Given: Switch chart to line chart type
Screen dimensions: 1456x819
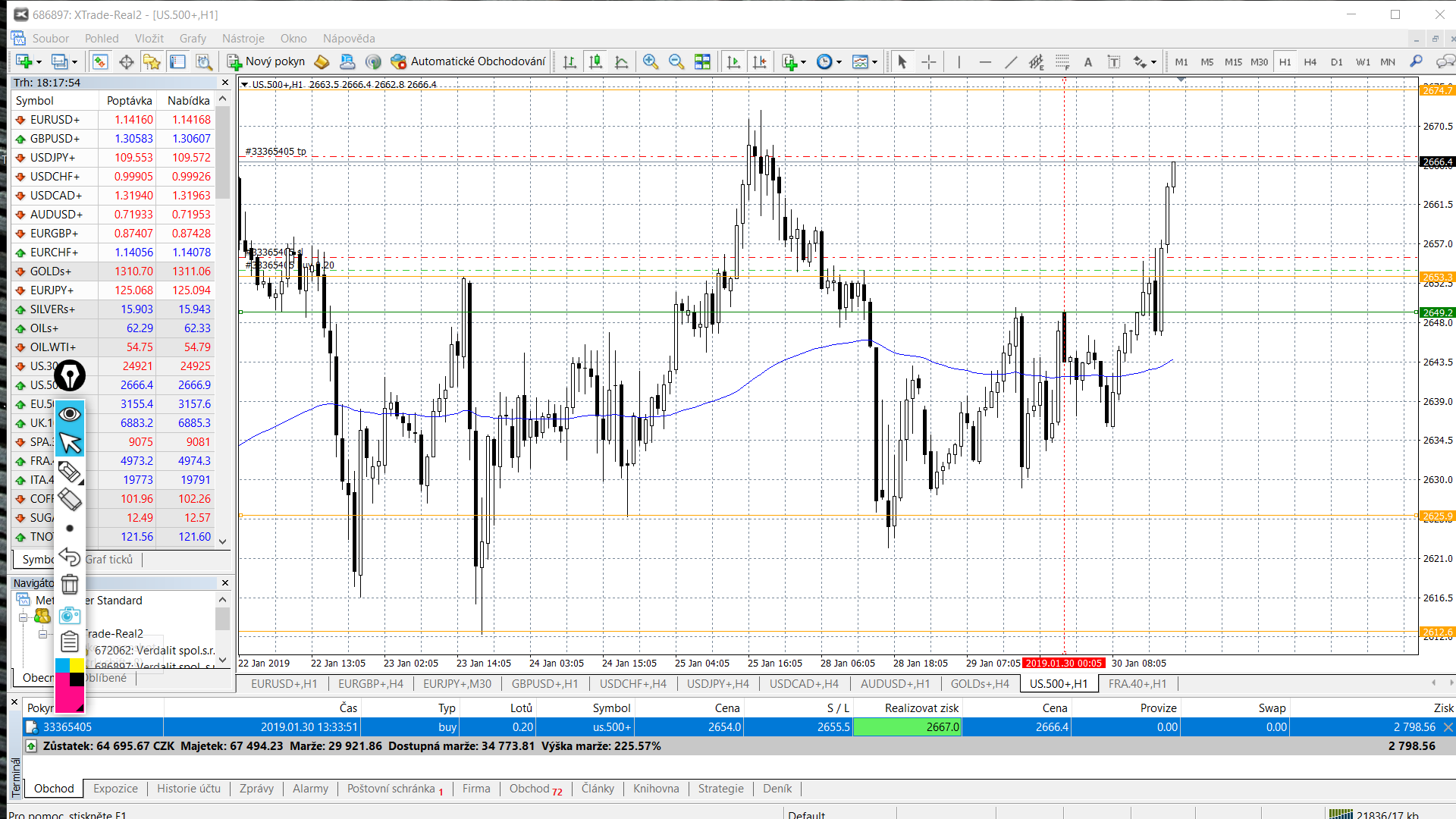Looking at the screenshot, I should point(621,62).
